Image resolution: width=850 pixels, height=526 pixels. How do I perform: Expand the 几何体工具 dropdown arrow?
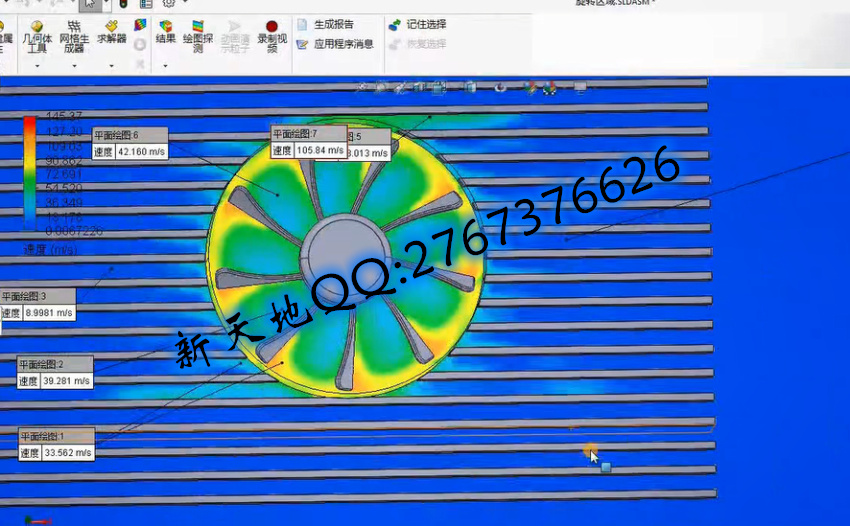[x=37, y=66]
